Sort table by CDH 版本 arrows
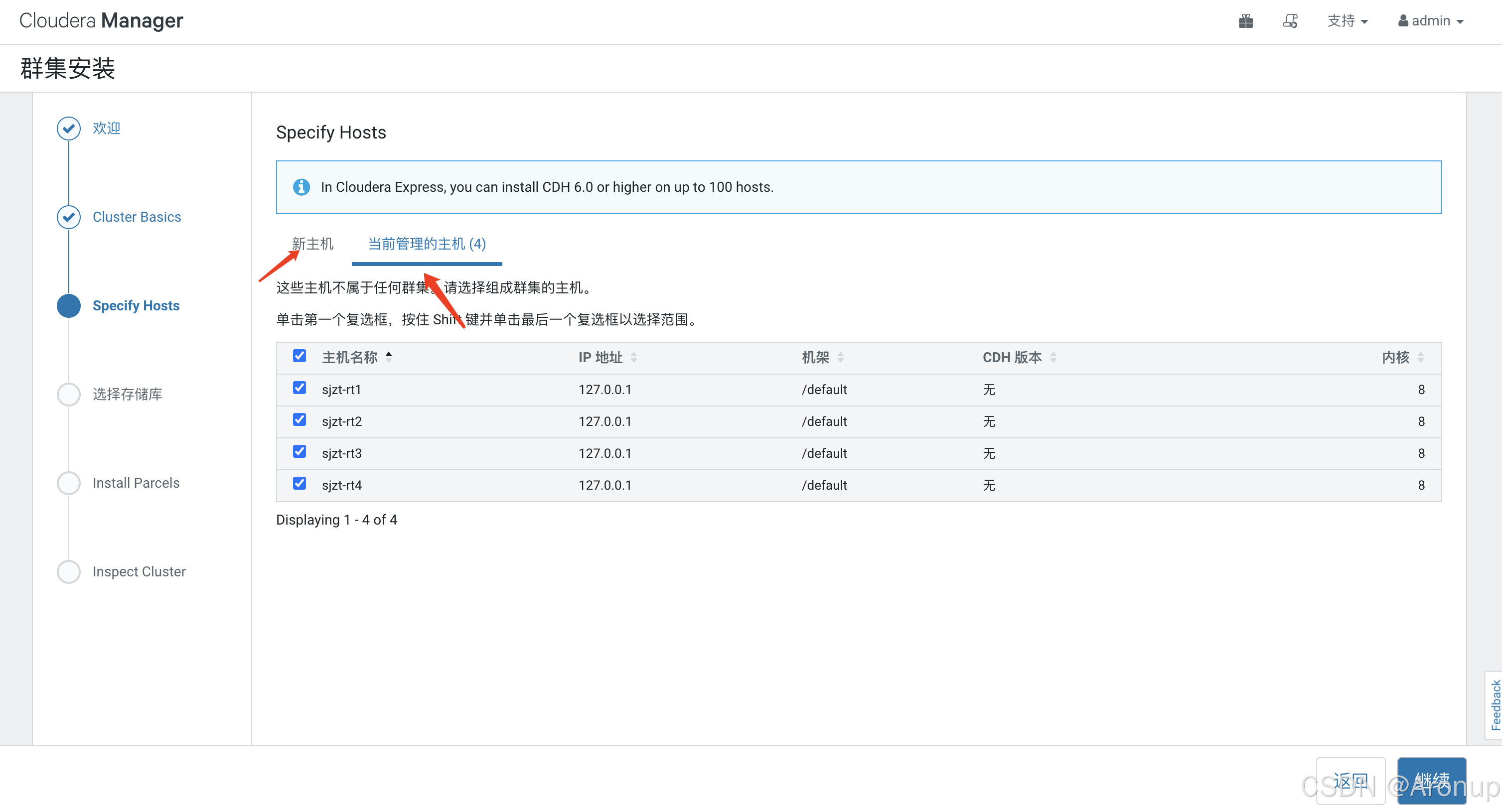1502x812 pixels. point(1053,357)
